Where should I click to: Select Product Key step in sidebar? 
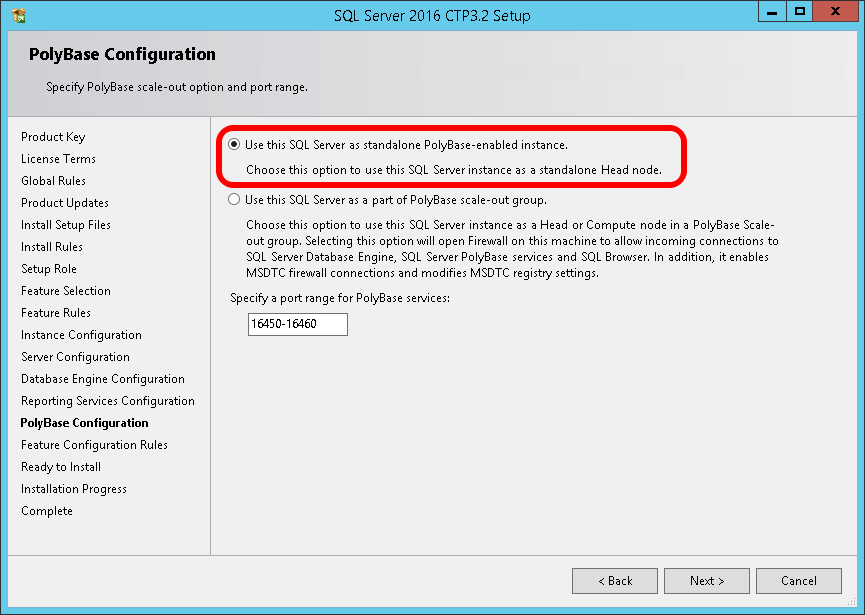53,137
